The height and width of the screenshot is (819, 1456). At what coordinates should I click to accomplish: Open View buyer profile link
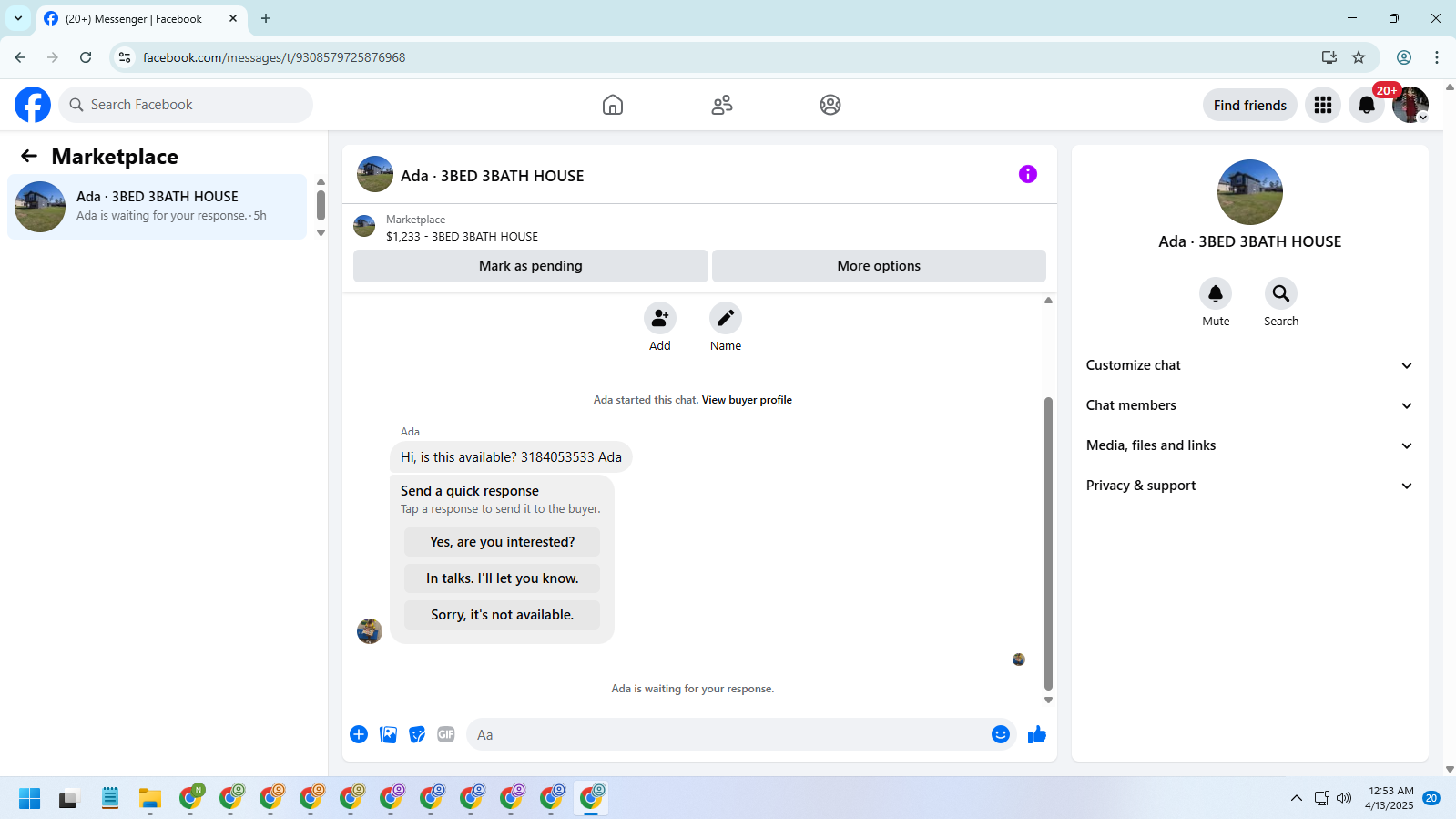point(747,400)
